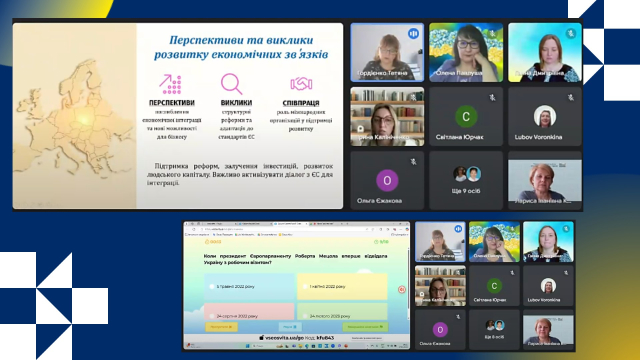Click the blue middle button in quiz
640x360 pixels.
290,327
